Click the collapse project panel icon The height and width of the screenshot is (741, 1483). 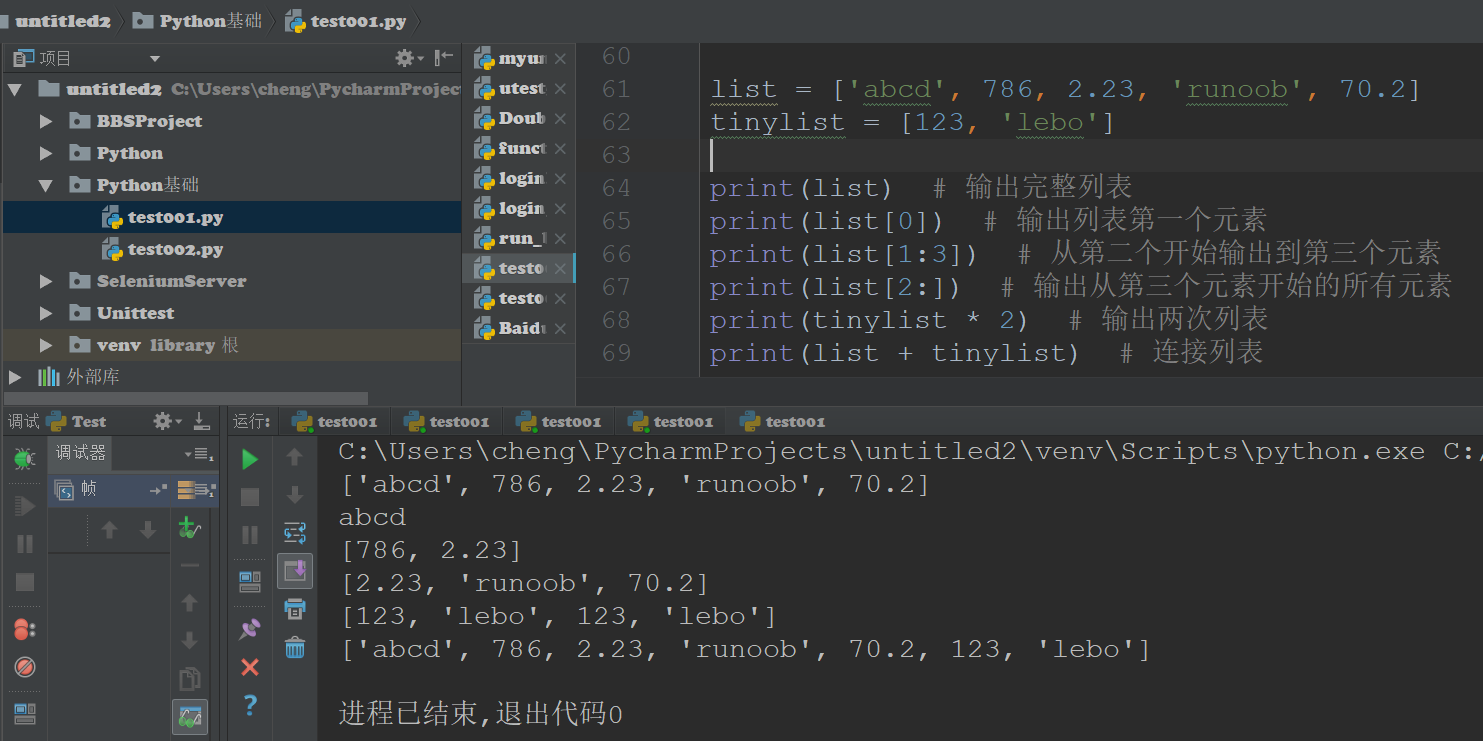coord(444,58)
